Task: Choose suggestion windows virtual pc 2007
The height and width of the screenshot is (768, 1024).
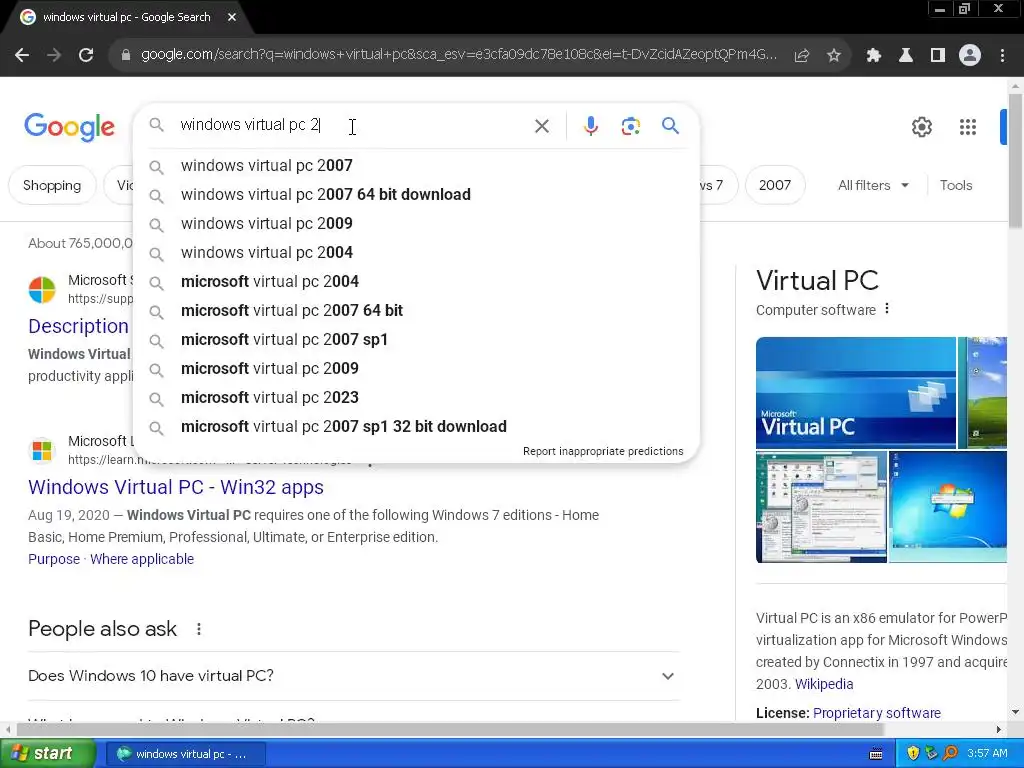Action: 416,166
